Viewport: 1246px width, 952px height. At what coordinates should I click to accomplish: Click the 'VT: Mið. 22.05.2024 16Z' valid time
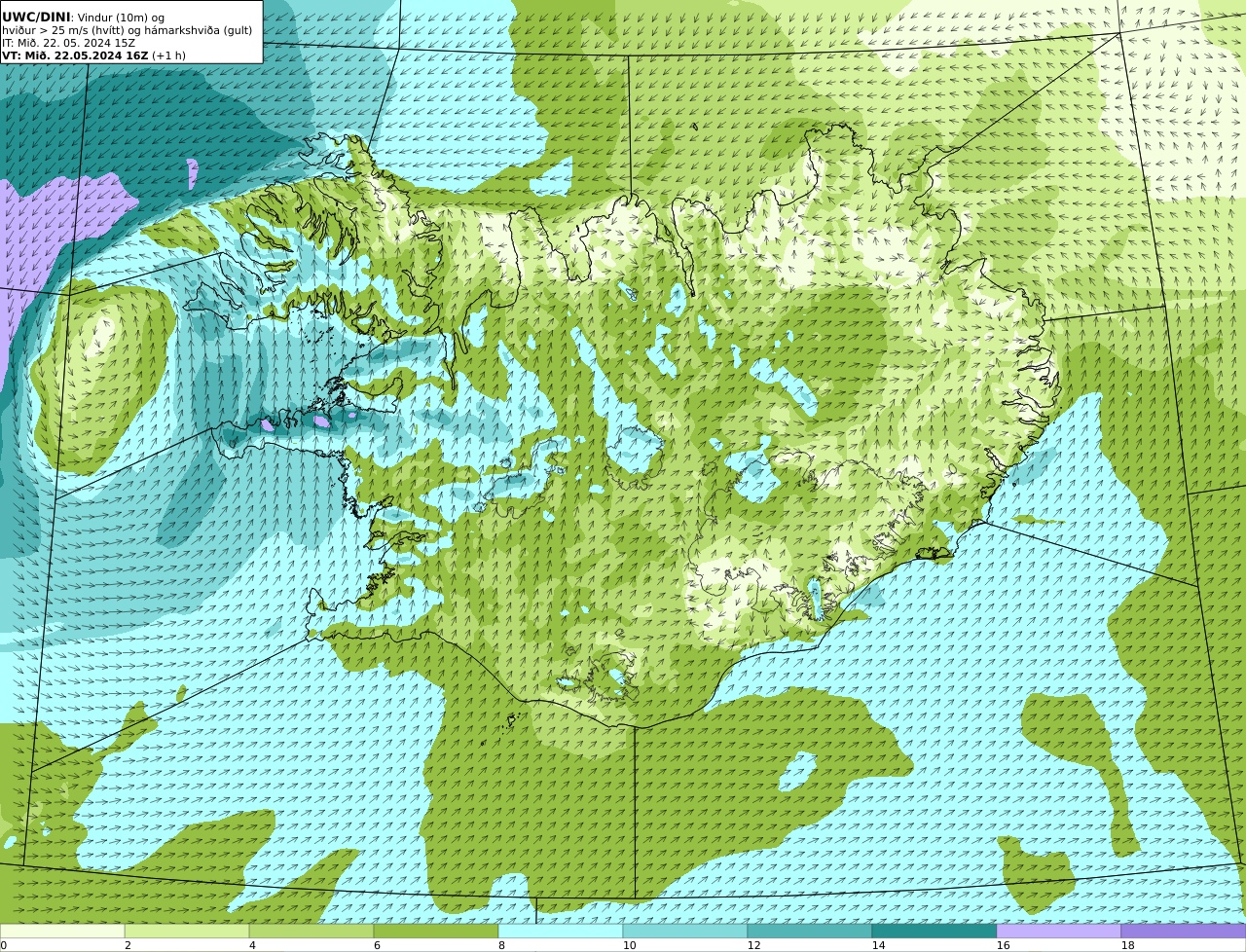[x=75, y=55]
